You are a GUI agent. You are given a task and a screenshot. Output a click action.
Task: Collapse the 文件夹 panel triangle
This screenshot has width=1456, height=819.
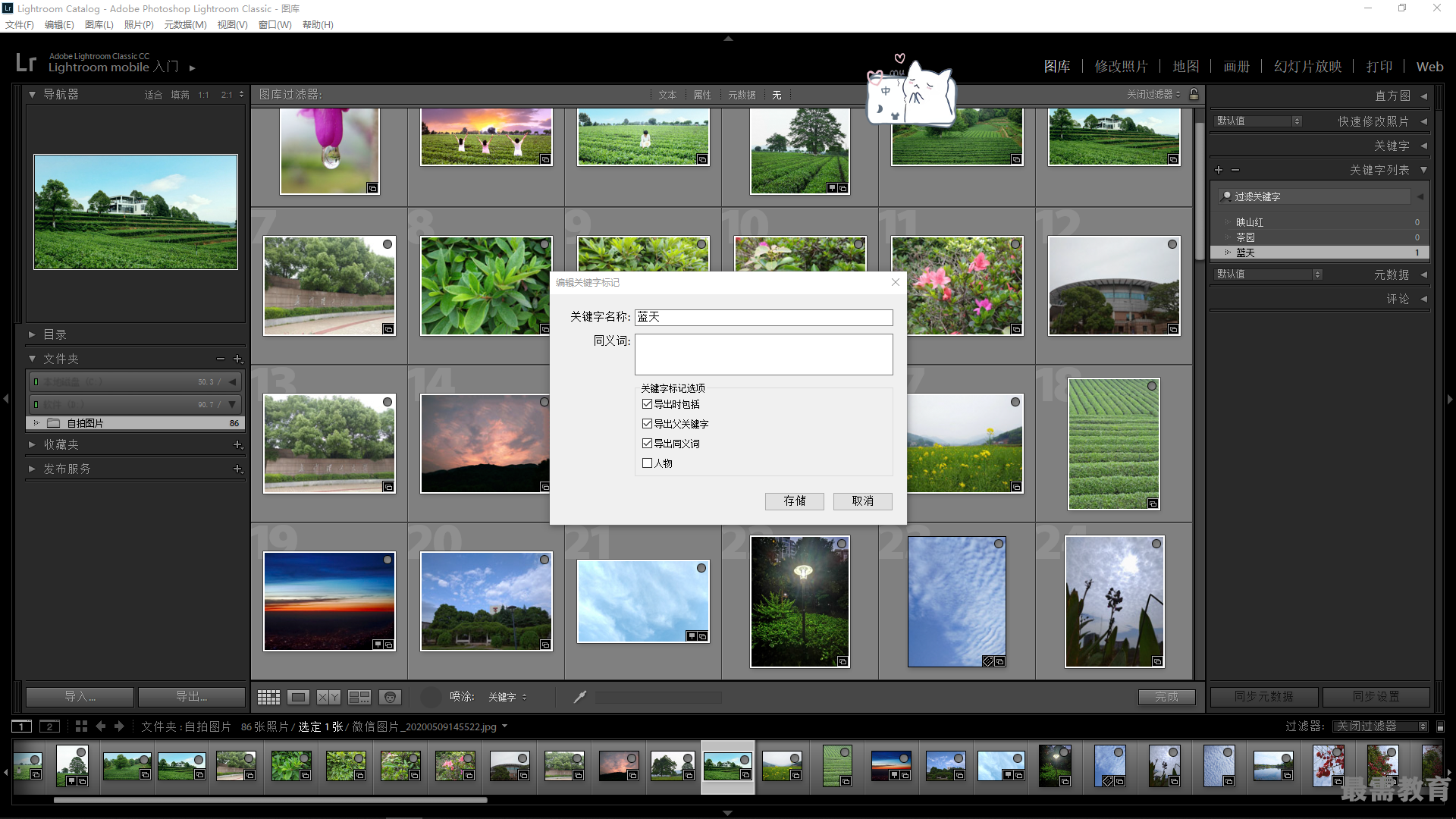pyautogui.click(x=32, y=359)
